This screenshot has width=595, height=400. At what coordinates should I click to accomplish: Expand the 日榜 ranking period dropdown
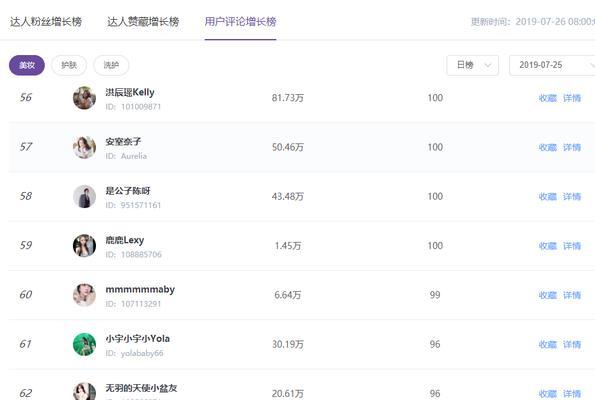[x=472, y=65]
